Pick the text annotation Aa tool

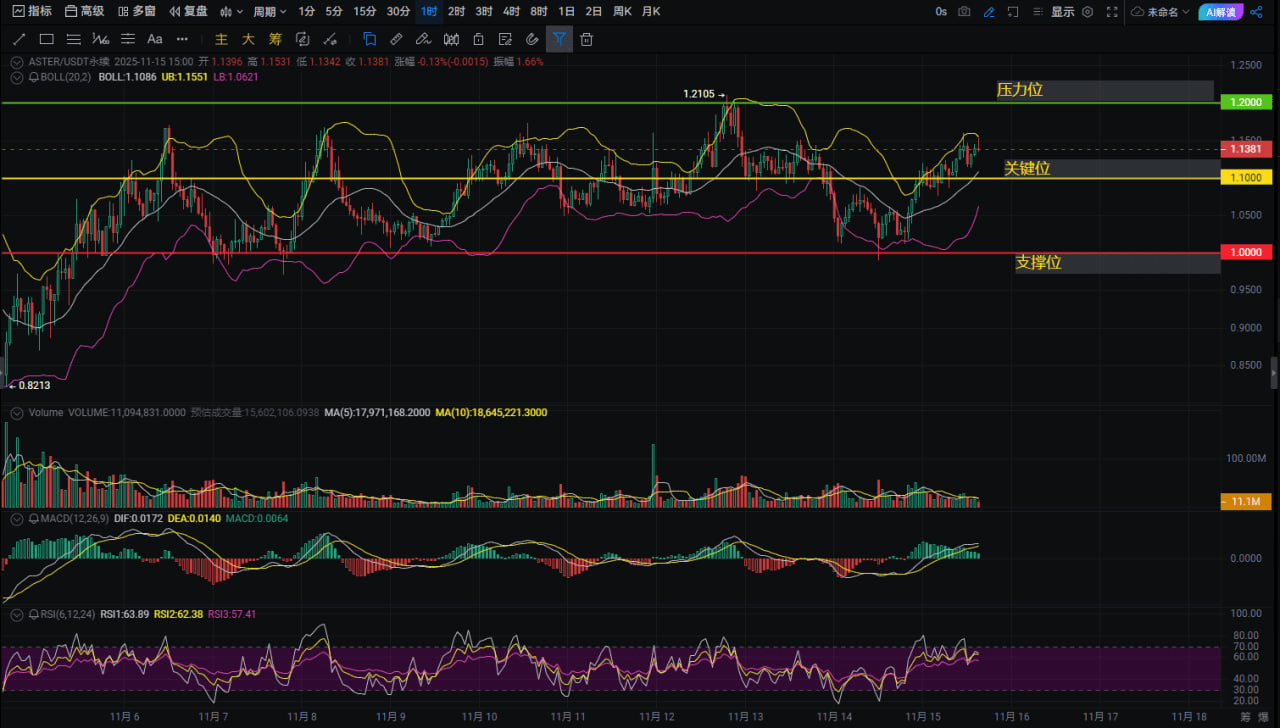(x=155, y=40)
